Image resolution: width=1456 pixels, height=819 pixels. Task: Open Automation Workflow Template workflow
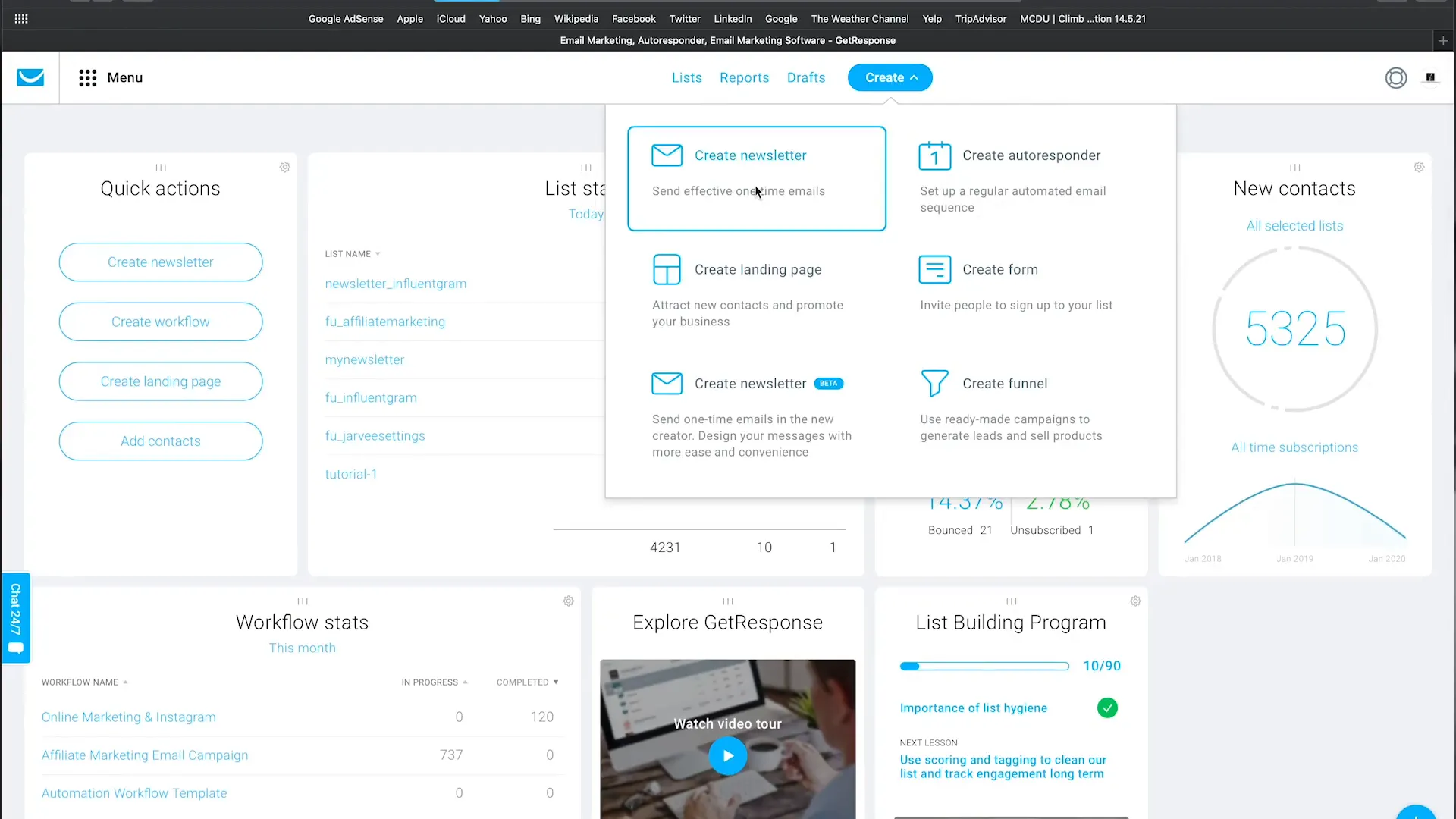pos(134,793)
